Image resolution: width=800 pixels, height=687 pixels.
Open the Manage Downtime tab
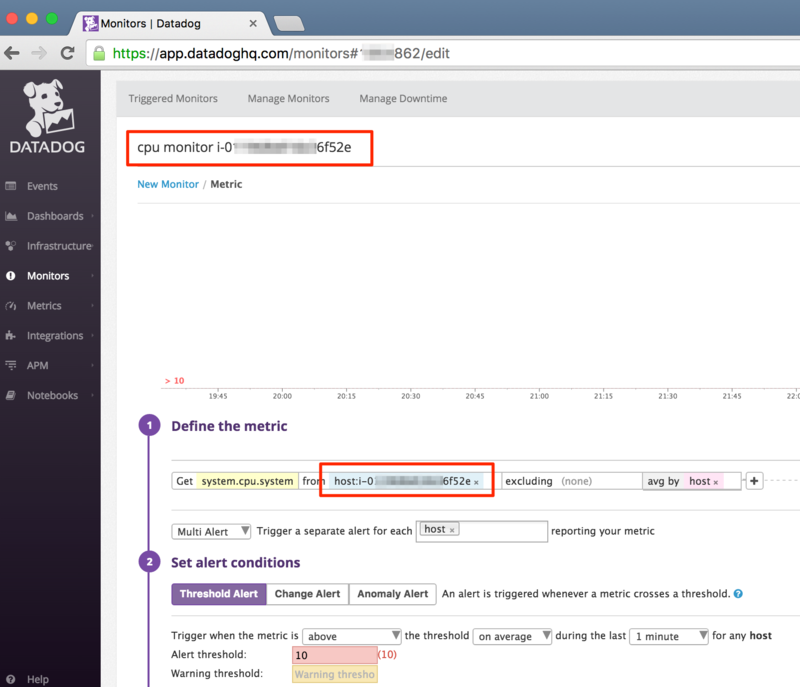pos(403,98)
